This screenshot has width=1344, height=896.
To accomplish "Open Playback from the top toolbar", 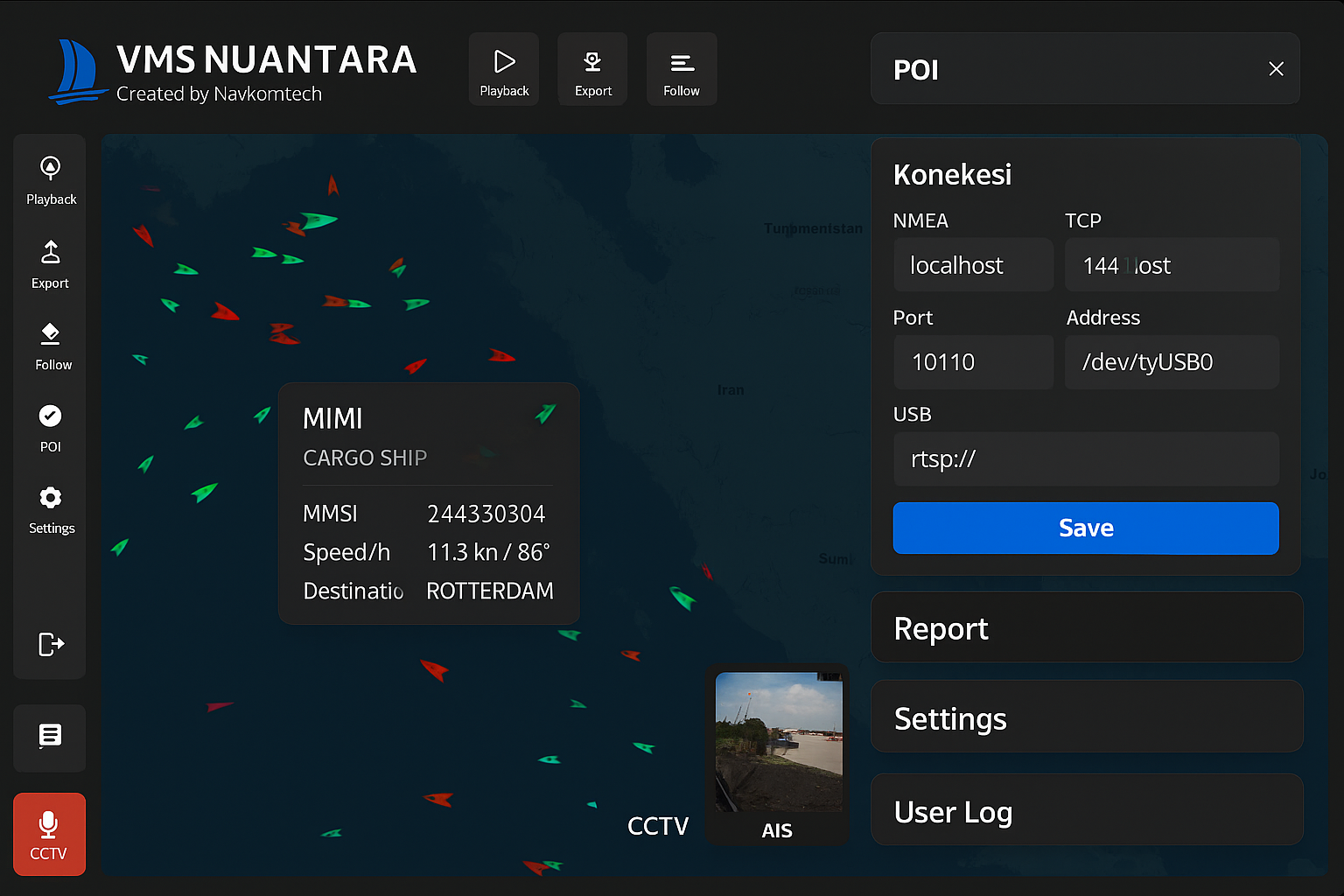I will pyautogui.click(x=504, y=68).
